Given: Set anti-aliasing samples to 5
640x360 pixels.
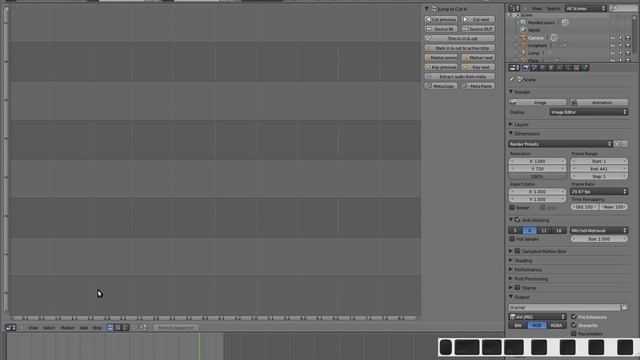Looking at the screenshot, I should click(x=516, y=231).
